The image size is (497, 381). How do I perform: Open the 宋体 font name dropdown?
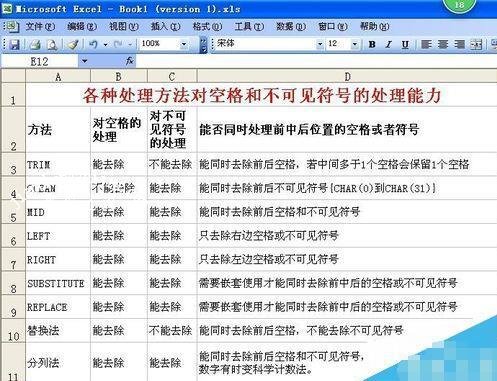click(320, 44)
